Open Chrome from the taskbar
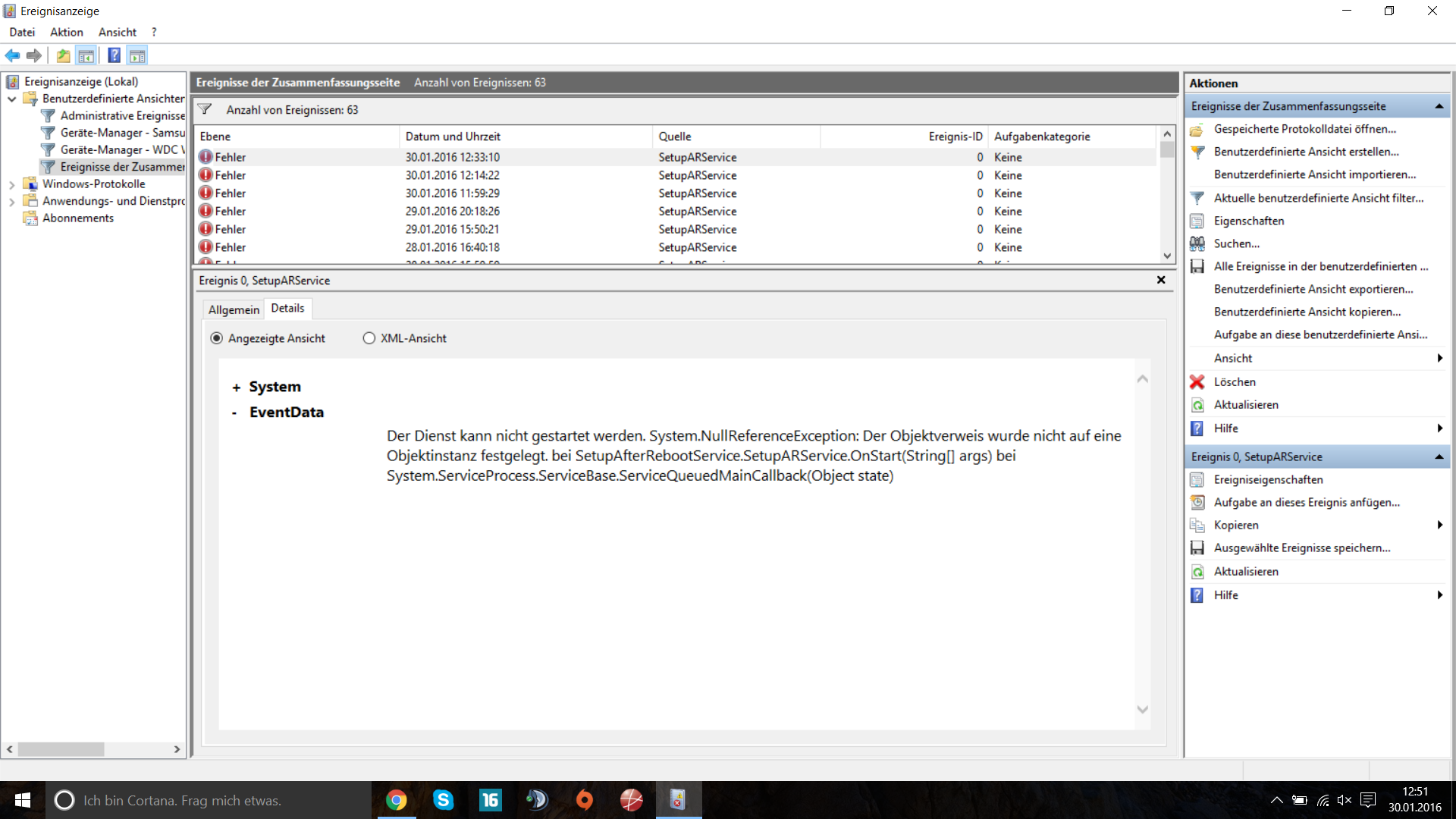The width and height of the screenshot is (1456, 819). click(396, 800)
